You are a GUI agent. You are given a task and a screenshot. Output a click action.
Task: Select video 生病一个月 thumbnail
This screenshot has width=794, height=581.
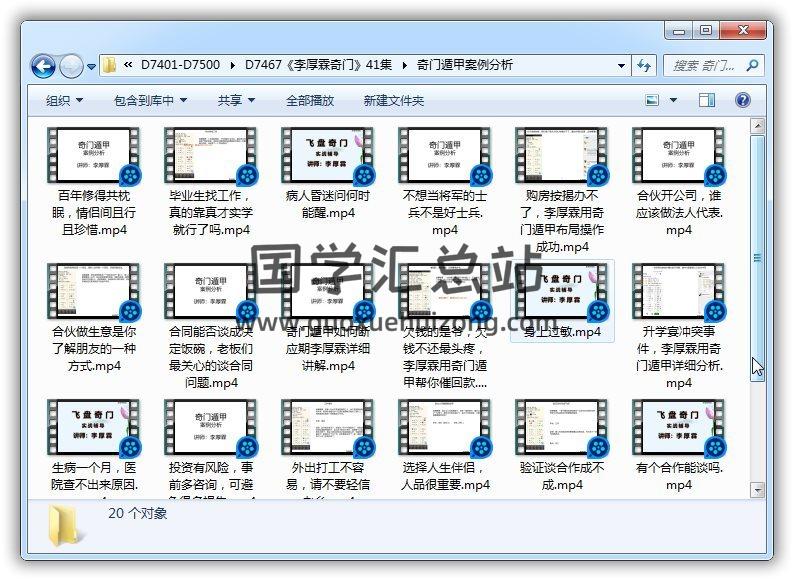pos(94,428)
